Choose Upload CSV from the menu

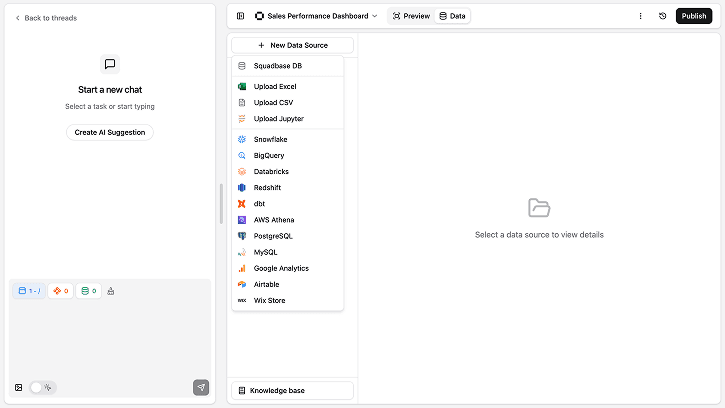click(x=273, y=102)
